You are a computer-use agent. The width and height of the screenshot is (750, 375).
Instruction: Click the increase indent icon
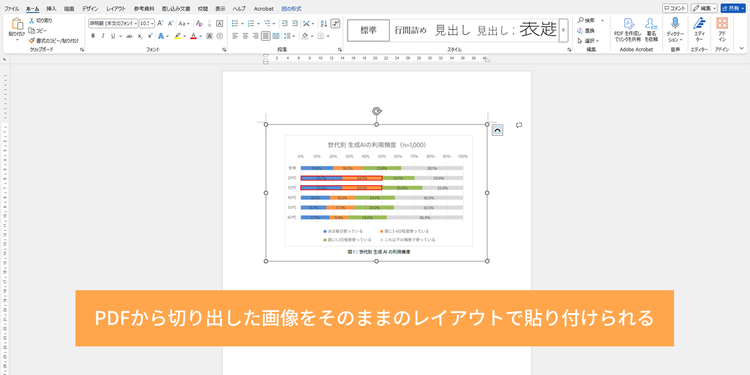295,23
